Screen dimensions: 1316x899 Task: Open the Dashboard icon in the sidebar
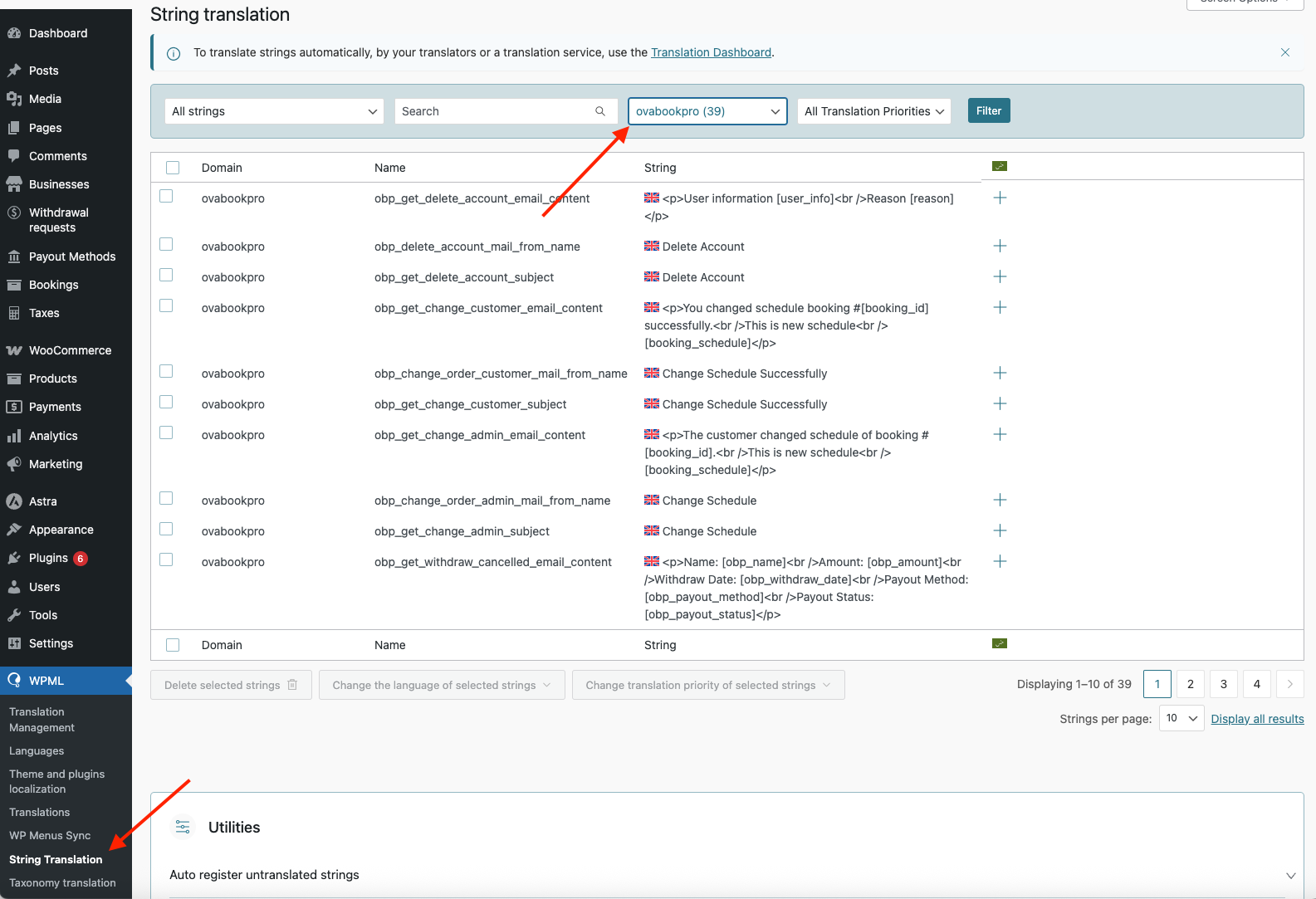(14, 33)
